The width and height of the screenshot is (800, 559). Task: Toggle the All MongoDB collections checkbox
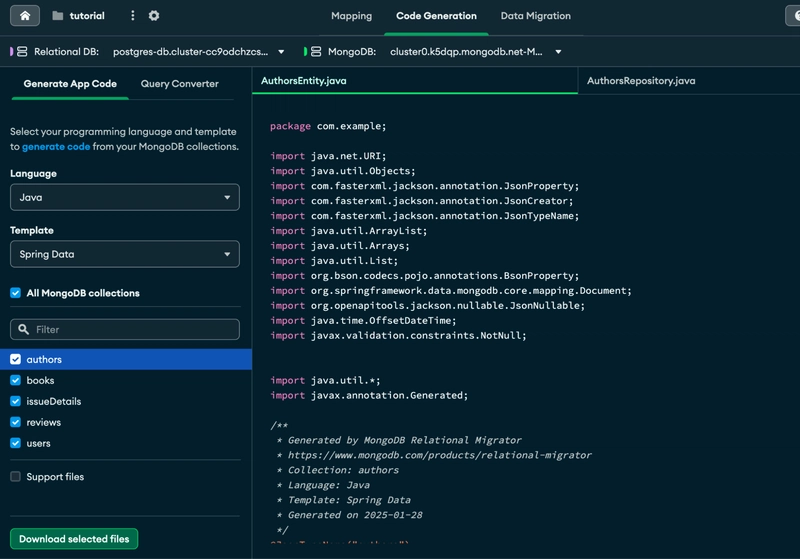click(15, 293)
